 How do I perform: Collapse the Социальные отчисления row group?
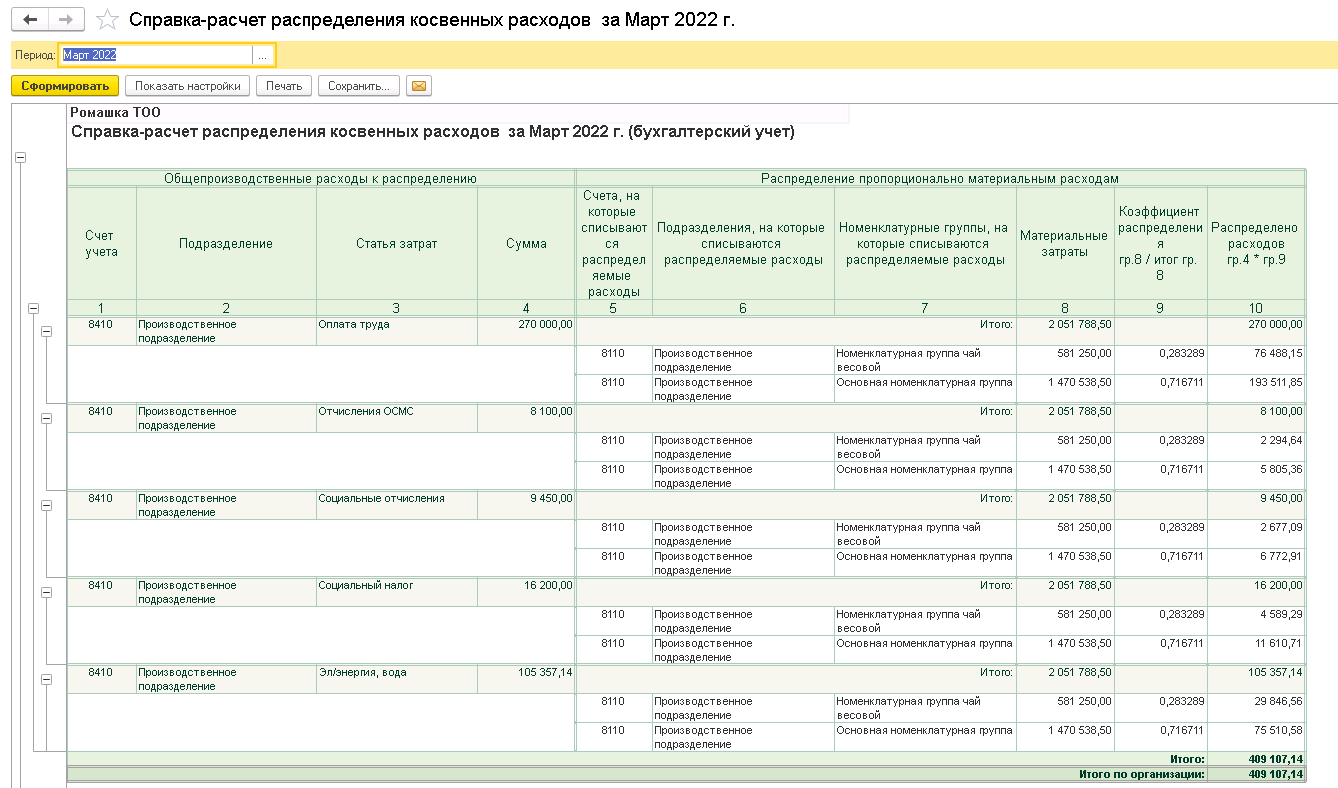(46, 505)
